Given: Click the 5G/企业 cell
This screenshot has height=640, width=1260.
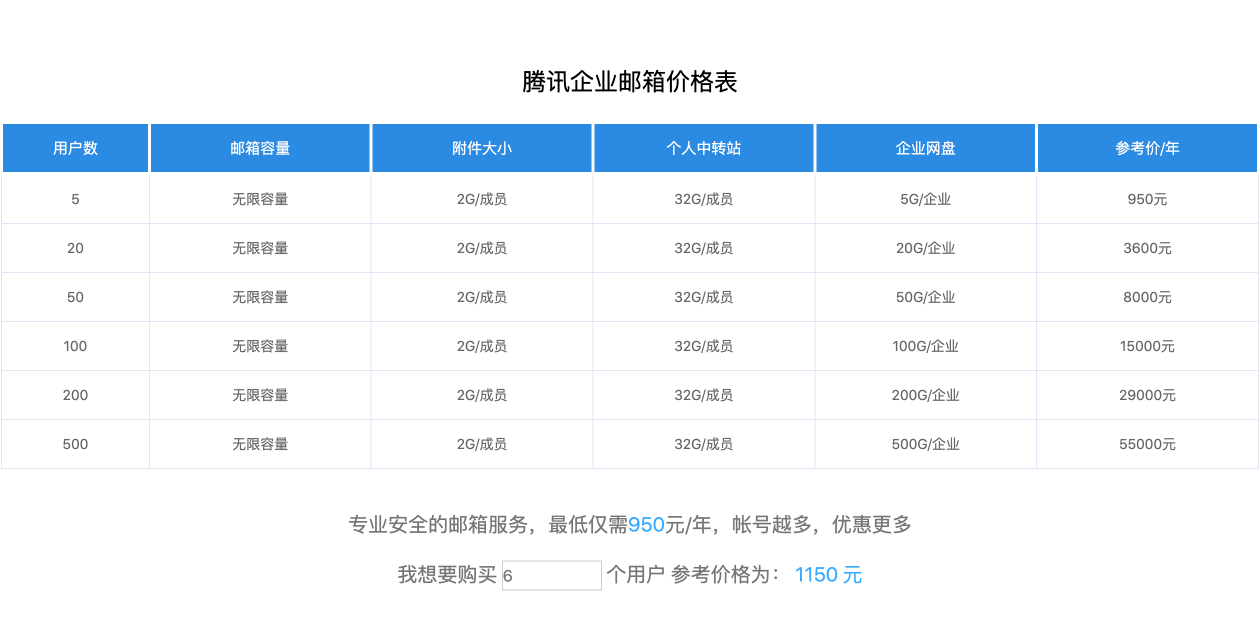Looking at the screenshot, I should point(925,199).
